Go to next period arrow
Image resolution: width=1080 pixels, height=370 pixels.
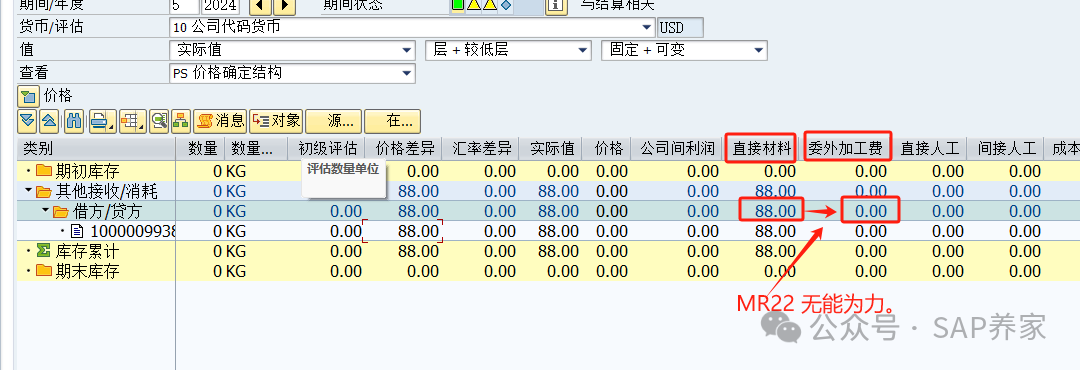284,6
